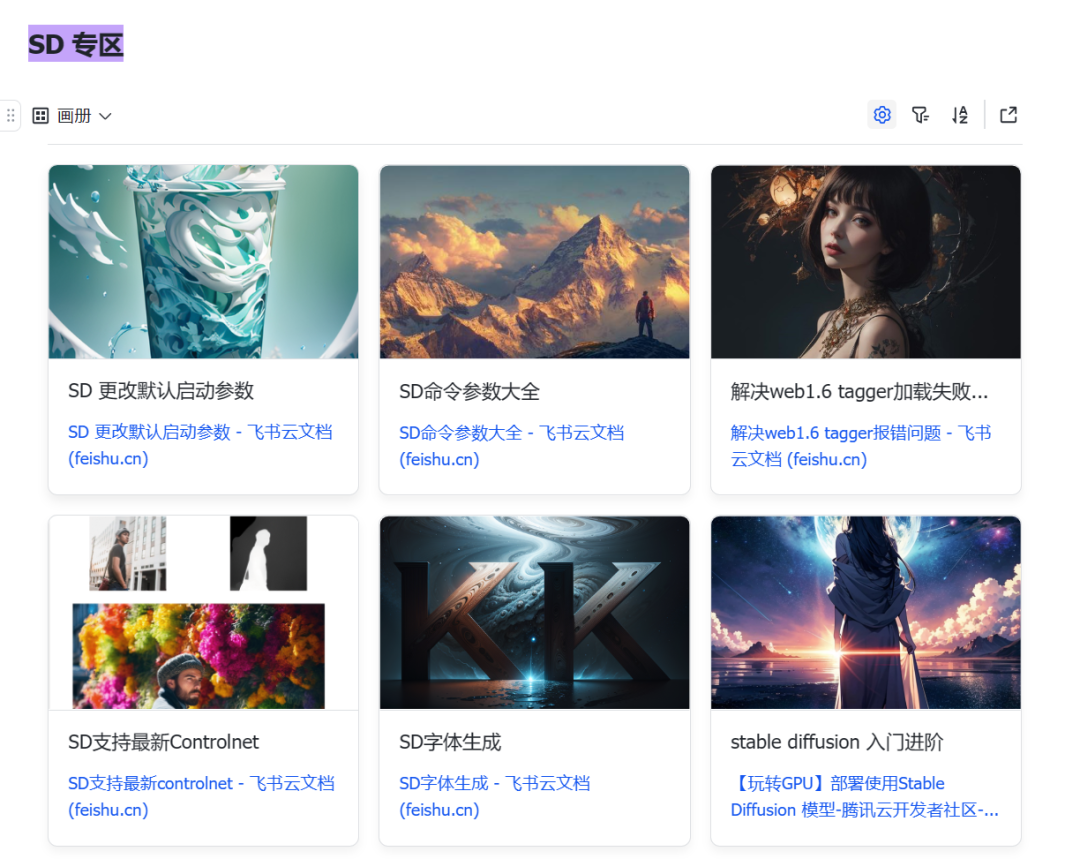The image size is (1080, 859).
Task: Open the KK letters font thumbnail
Action: (x=534, y=612)
